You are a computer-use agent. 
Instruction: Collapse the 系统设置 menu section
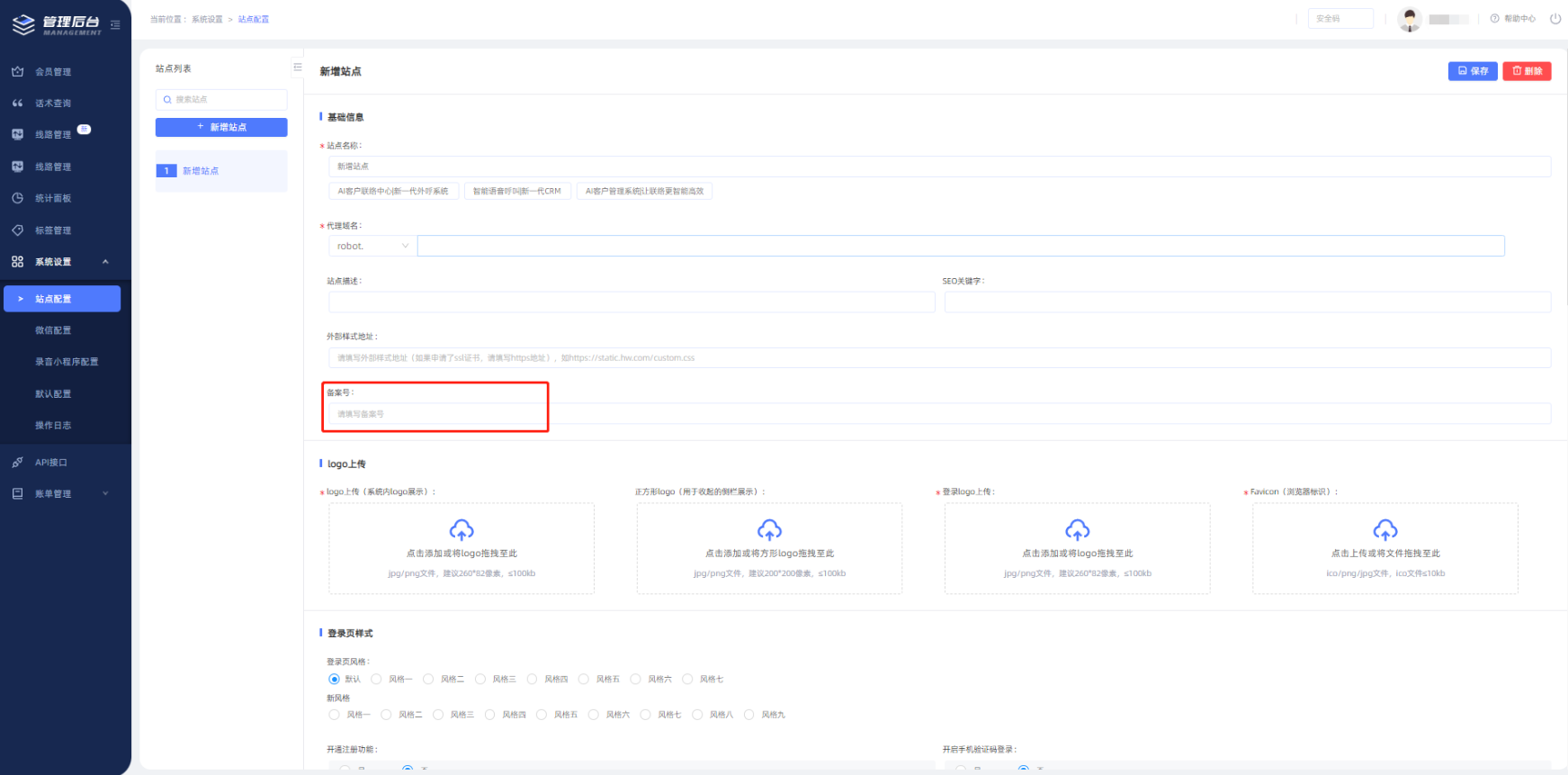[105, 262]
